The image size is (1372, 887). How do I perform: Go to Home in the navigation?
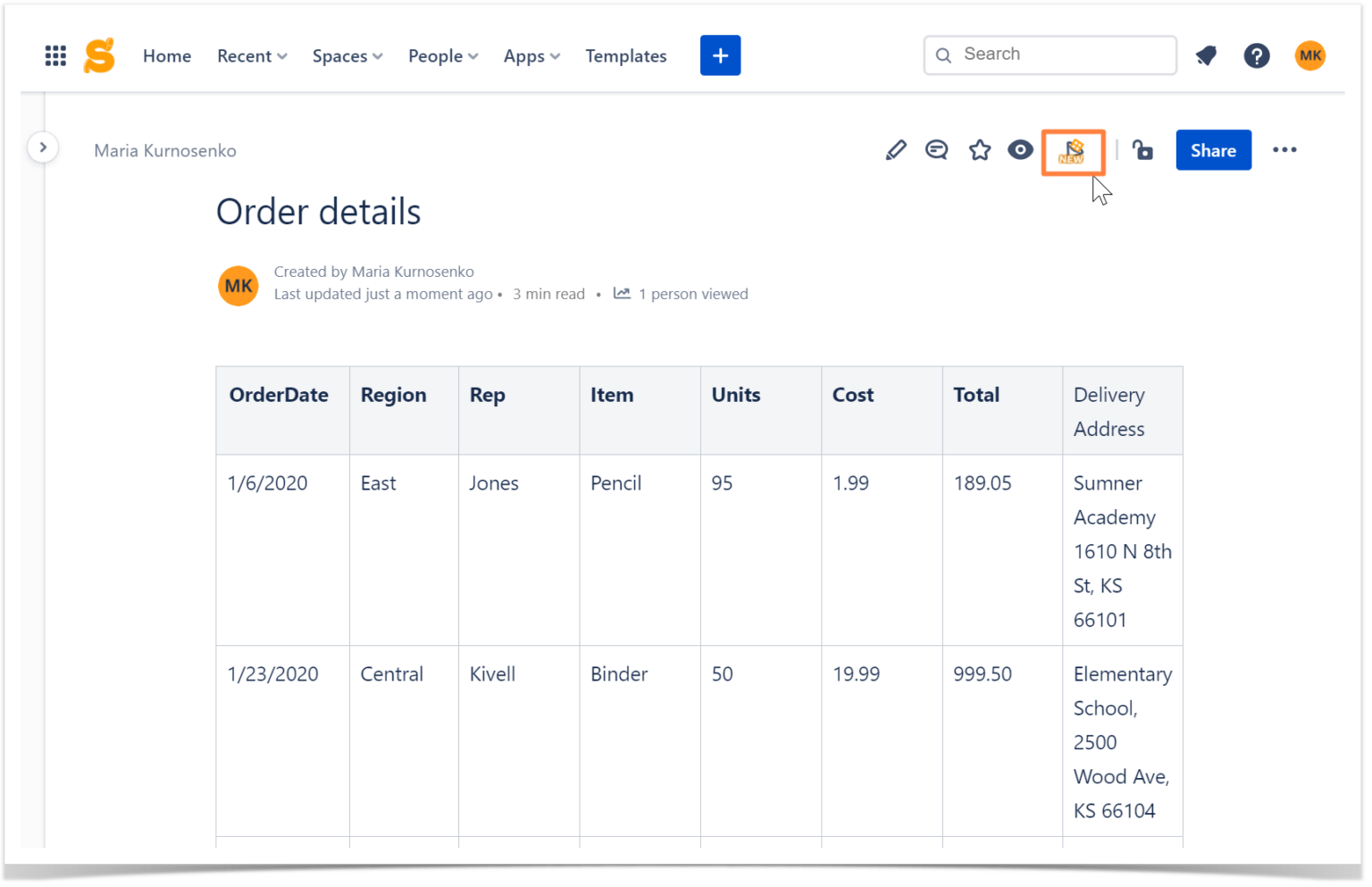166,55
